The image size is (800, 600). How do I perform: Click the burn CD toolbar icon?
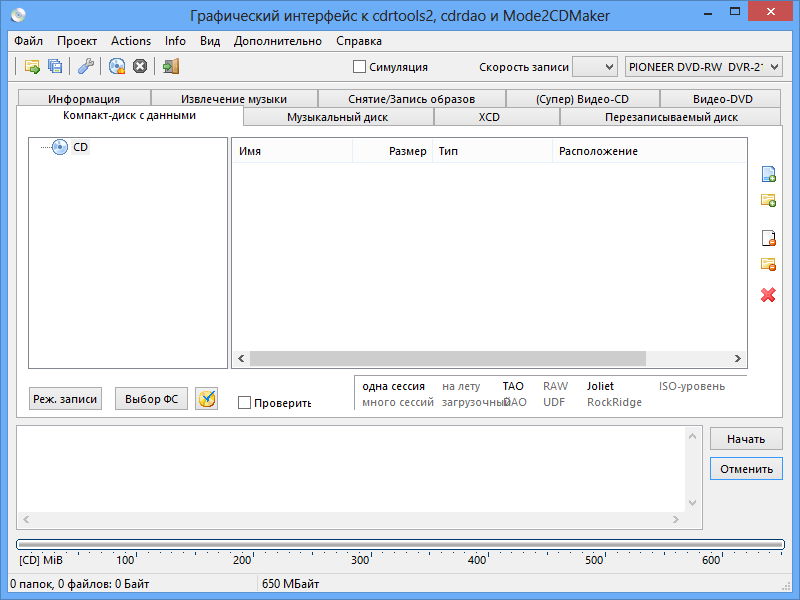tap(117, 66)
